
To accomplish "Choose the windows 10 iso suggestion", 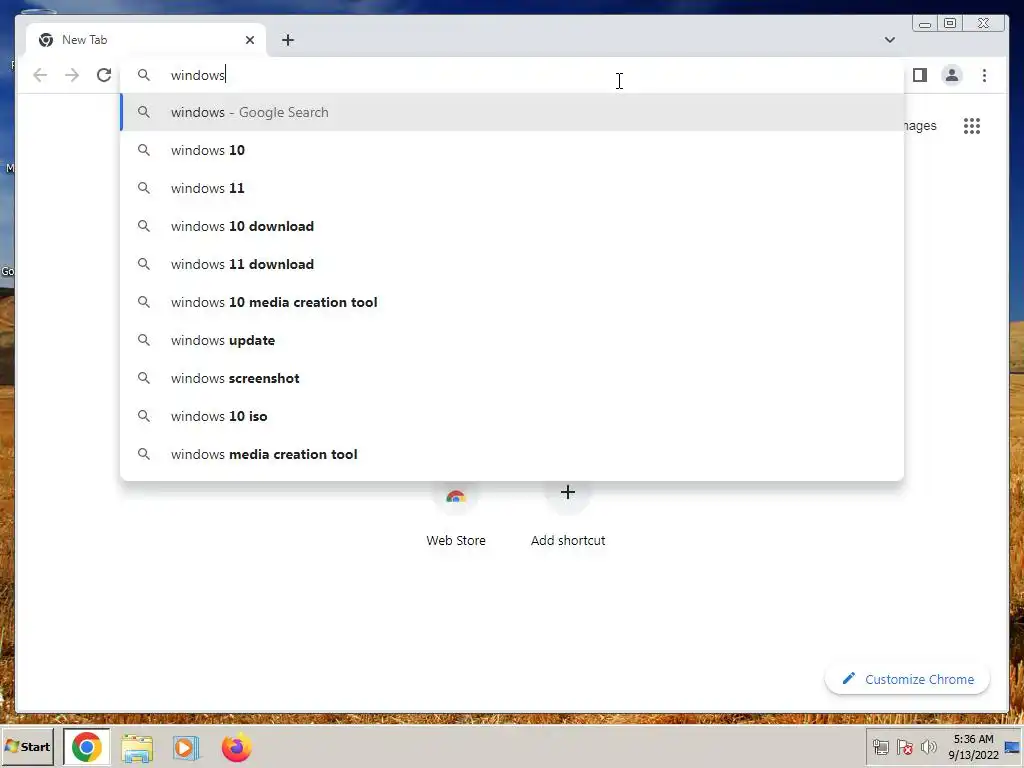I will pos(512,416).
